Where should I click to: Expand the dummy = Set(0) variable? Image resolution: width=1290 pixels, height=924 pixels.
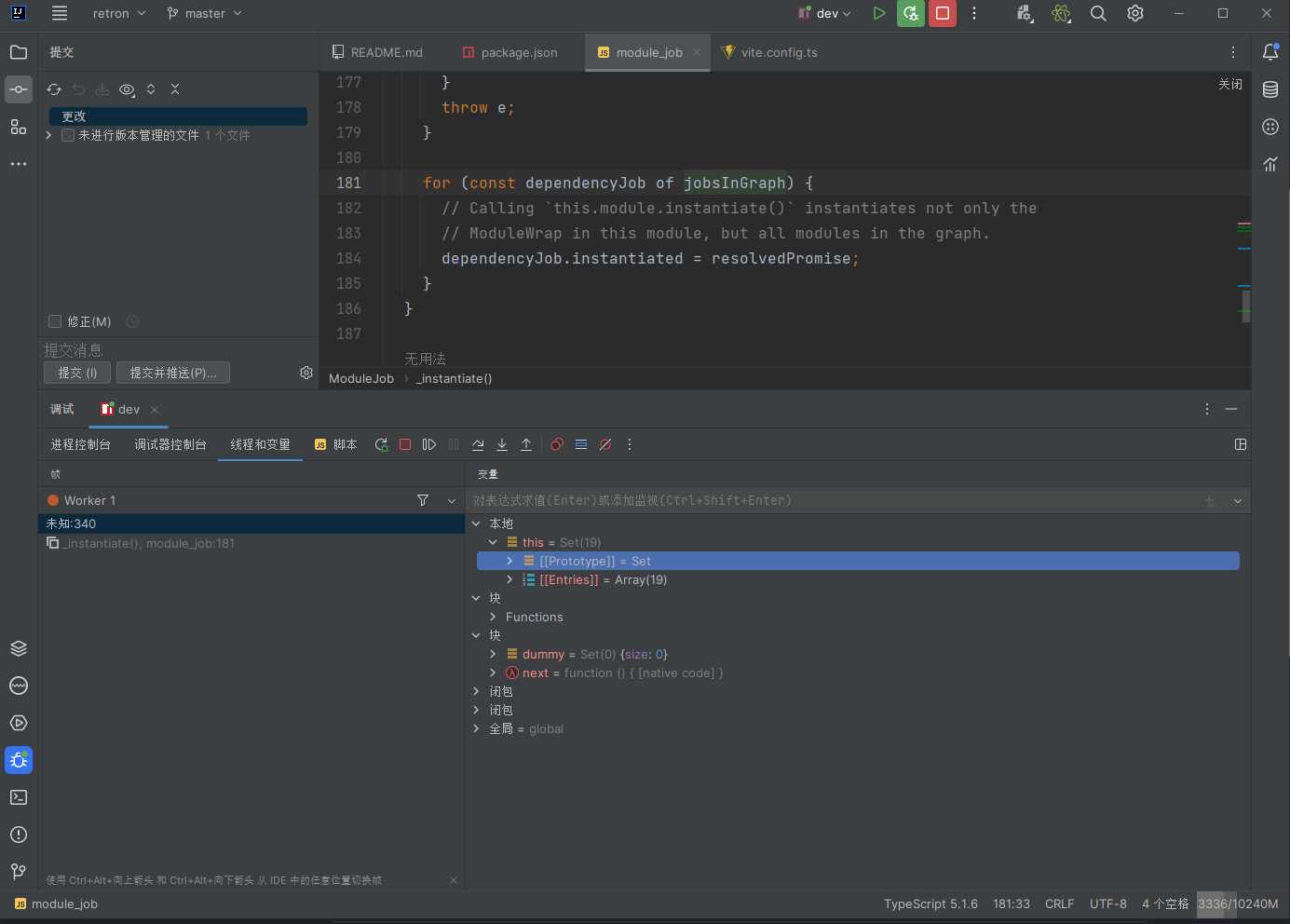click(493, 654)
